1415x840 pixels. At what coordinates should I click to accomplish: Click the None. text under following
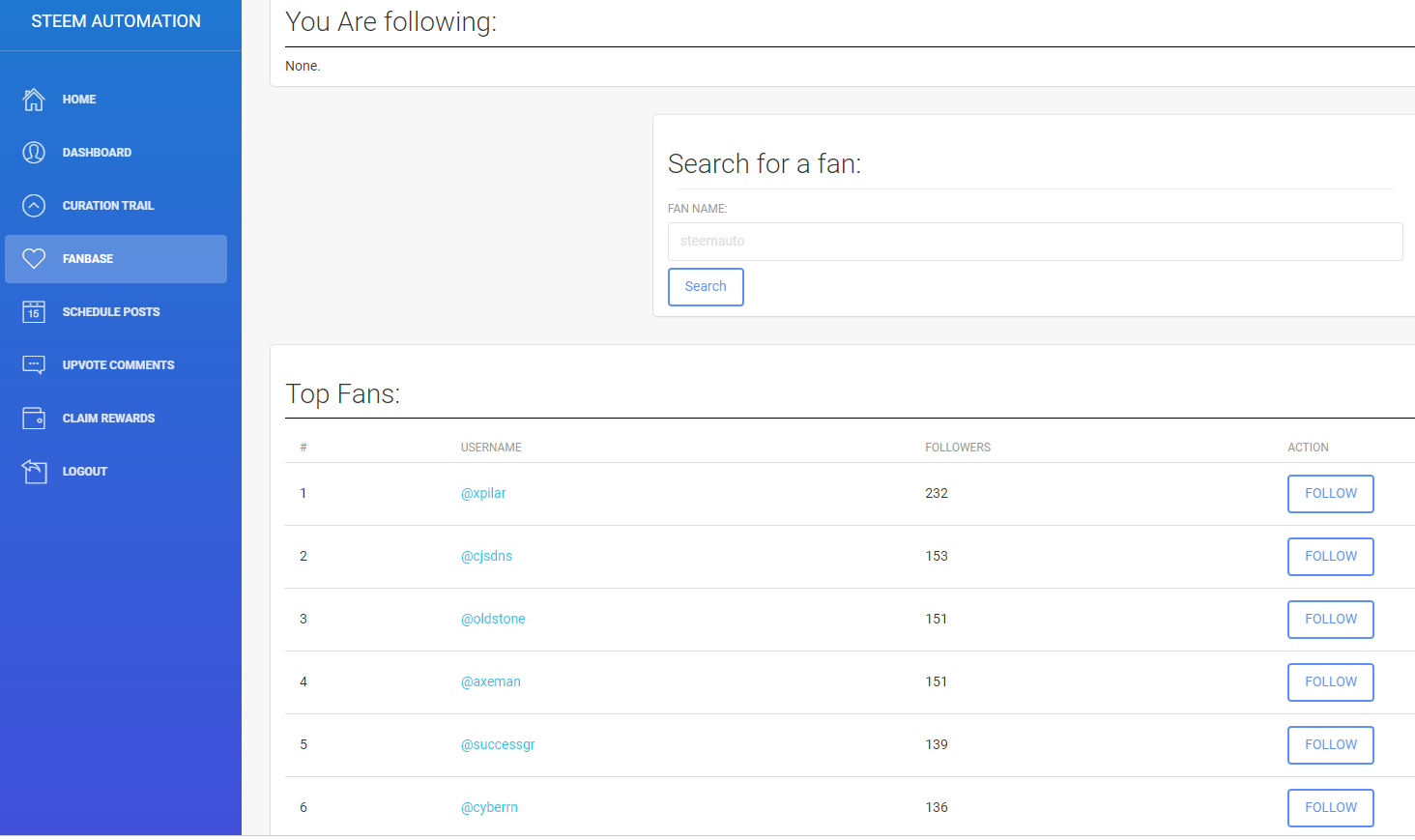(303, 67)
